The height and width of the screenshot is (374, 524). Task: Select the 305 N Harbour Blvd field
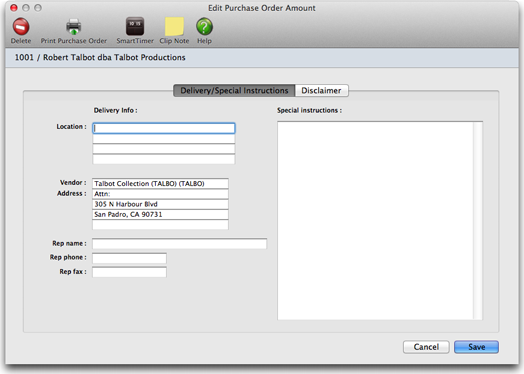click(160, 204)
